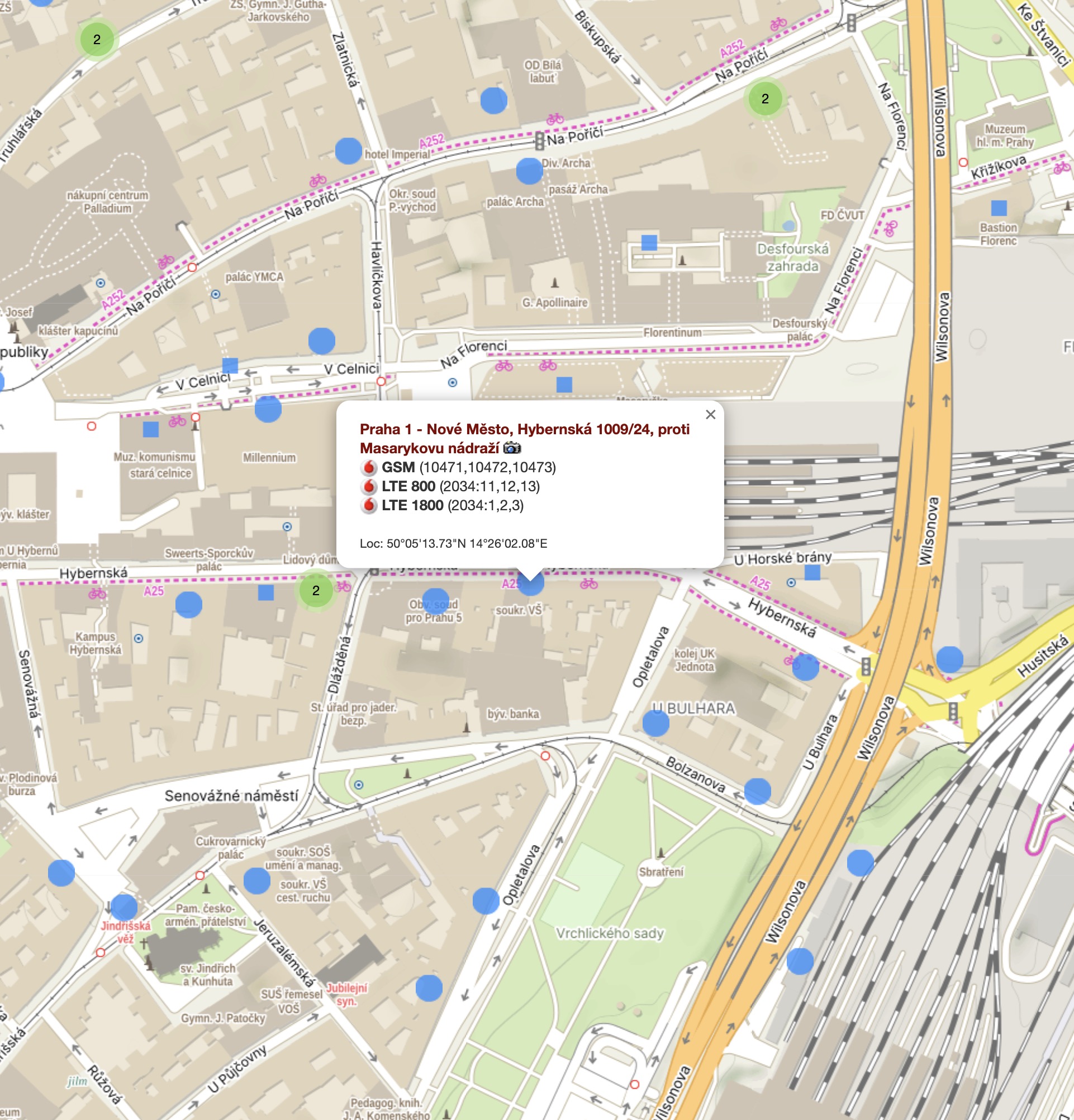Select blue circle marker above Millennium
1074x1120 pixels.
tap(268, 409)
